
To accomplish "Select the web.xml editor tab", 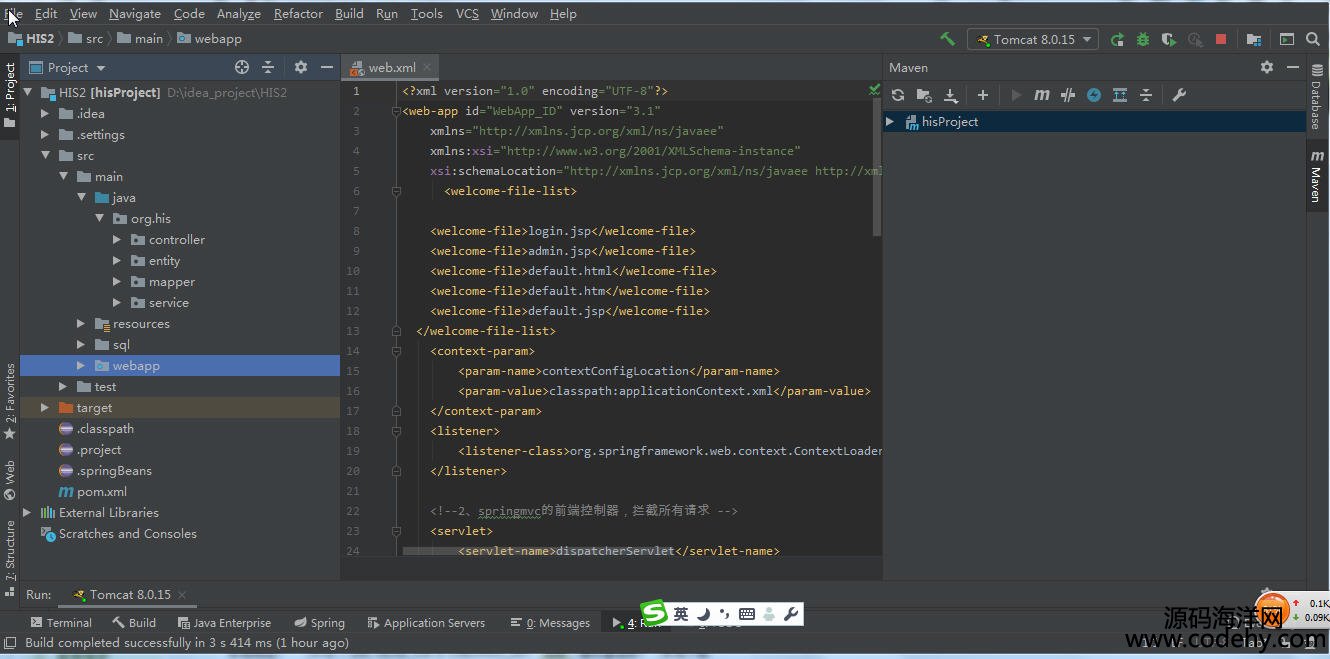I will tap(391, 67).
